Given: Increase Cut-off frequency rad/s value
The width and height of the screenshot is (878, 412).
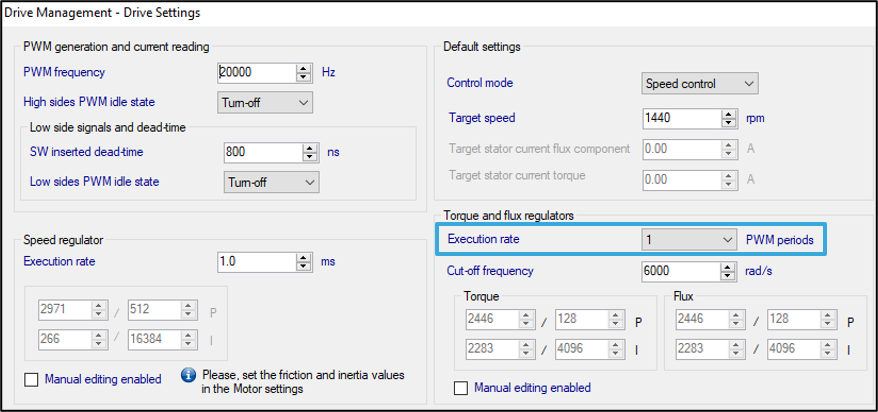Looking at the screenshot, I should pos(728,267).
